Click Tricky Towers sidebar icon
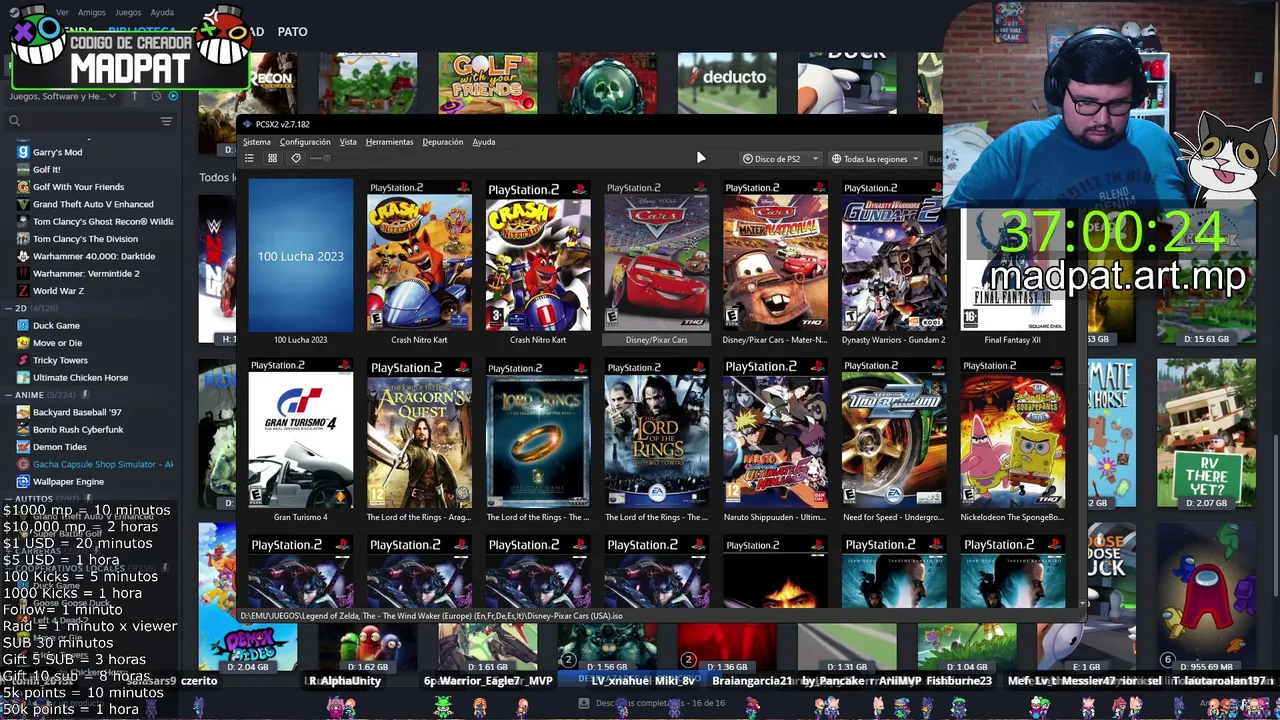The height and width of the screenshot is (720, 1280). point(23,360)
